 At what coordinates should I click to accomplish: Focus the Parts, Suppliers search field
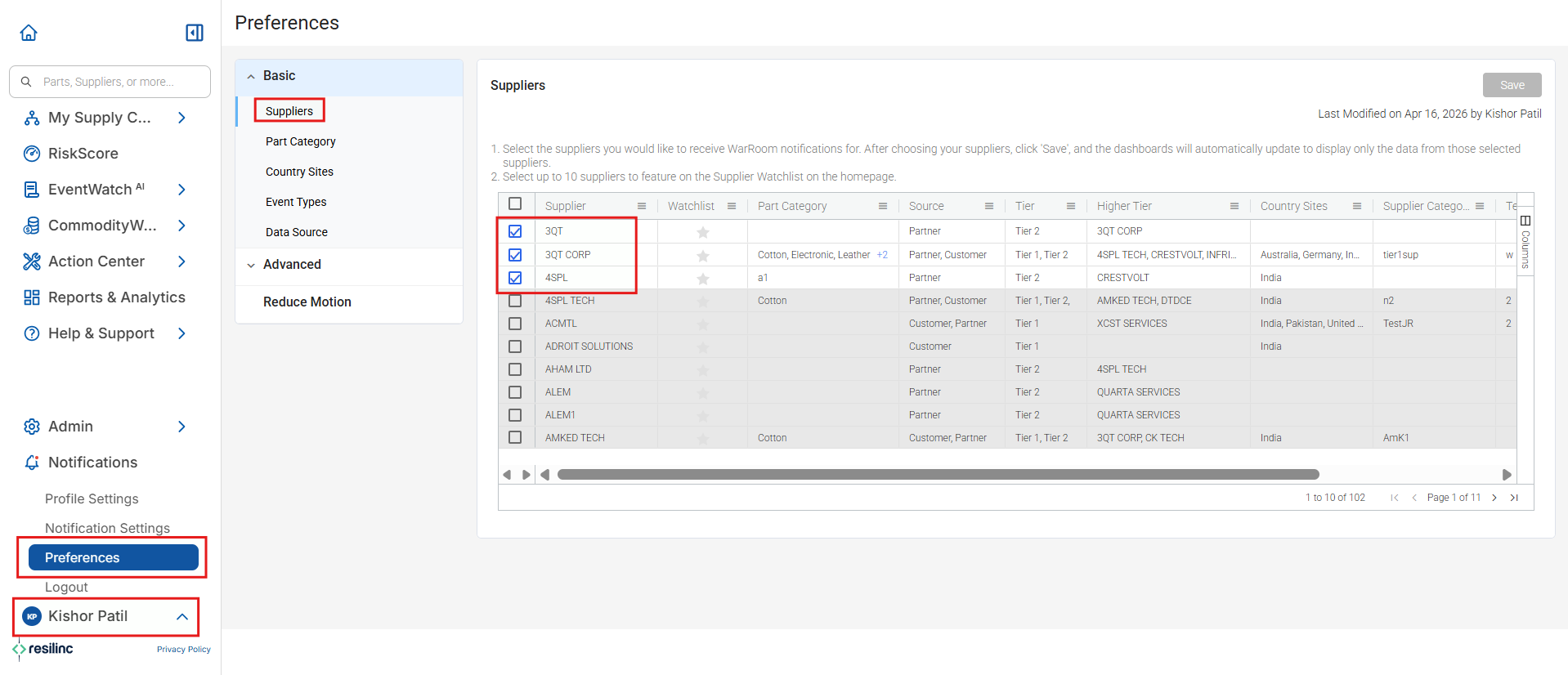110,82
